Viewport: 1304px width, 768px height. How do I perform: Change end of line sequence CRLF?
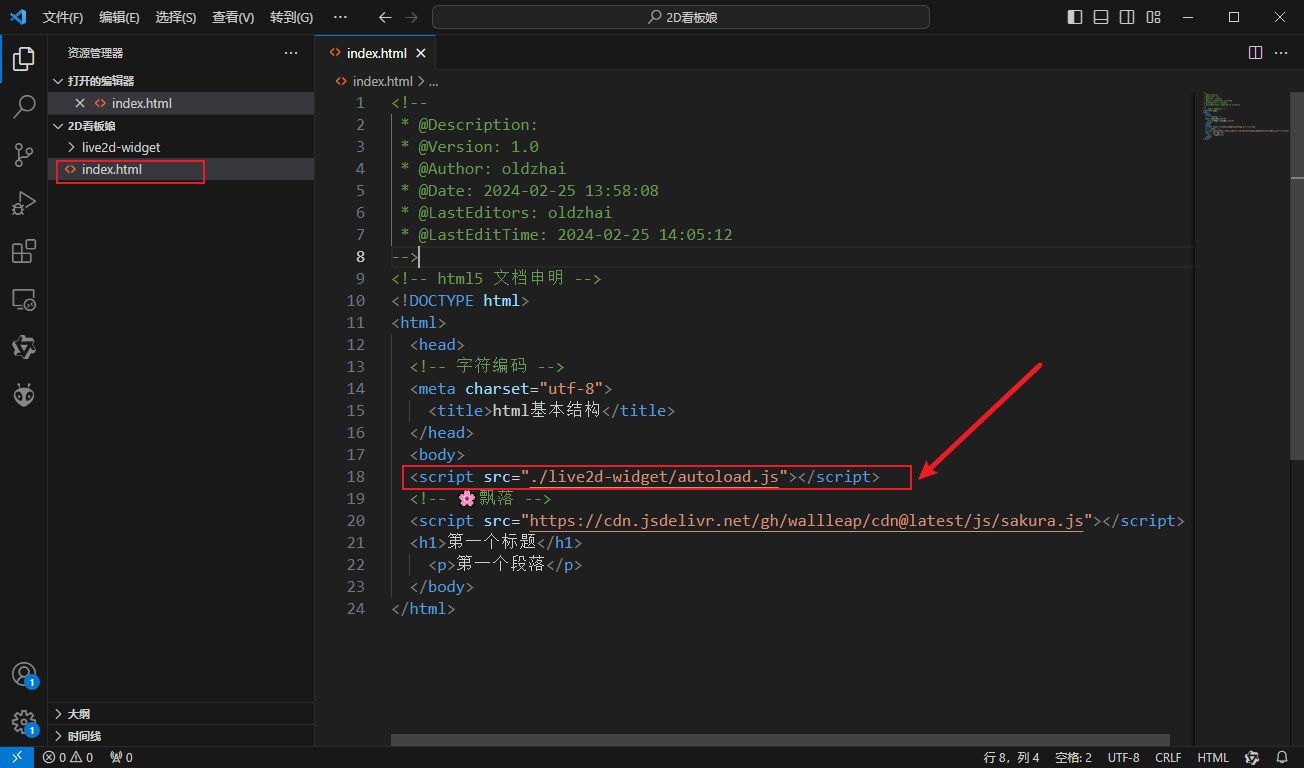click(1168, 757)
